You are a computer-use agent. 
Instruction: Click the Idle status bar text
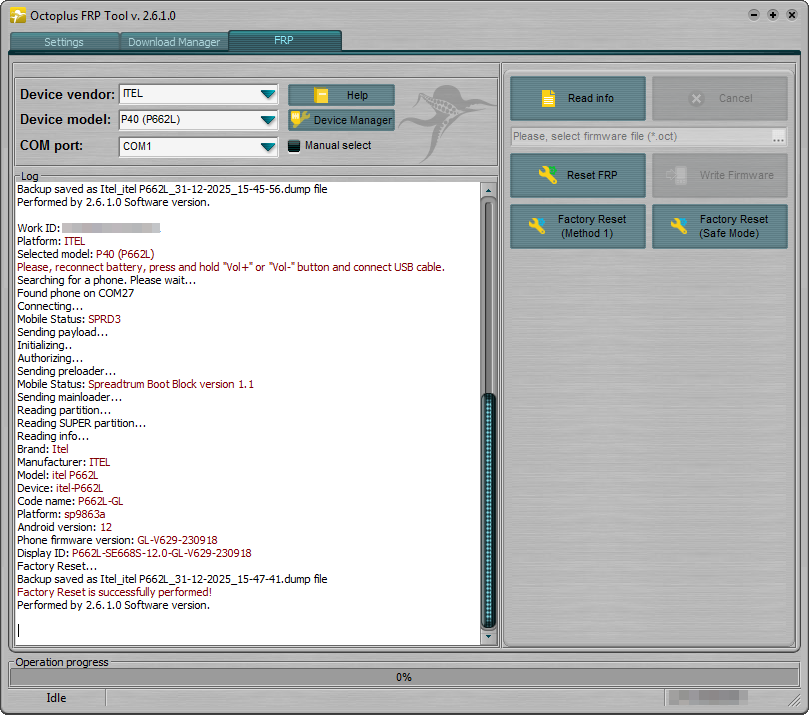[x=56, y=698]
